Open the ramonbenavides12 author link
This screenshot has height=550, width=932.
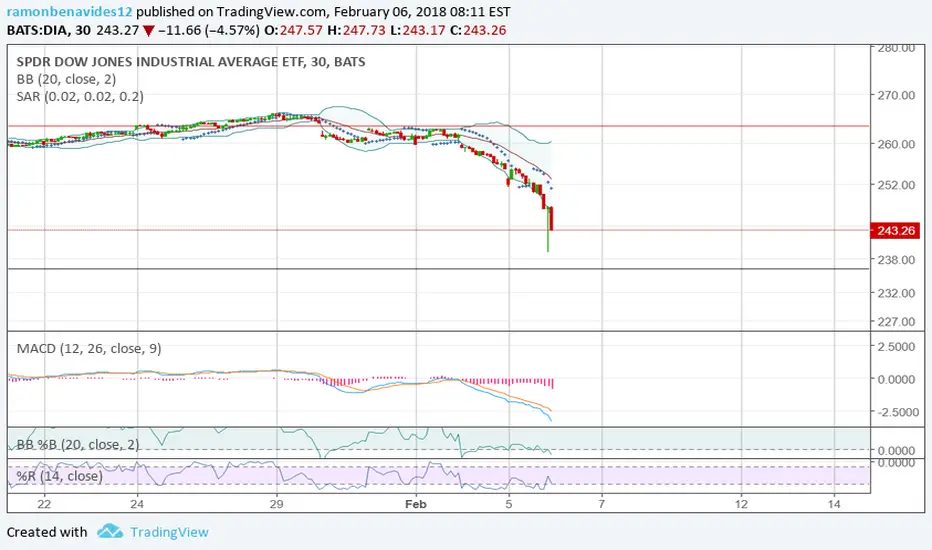(x=70, y=12)
